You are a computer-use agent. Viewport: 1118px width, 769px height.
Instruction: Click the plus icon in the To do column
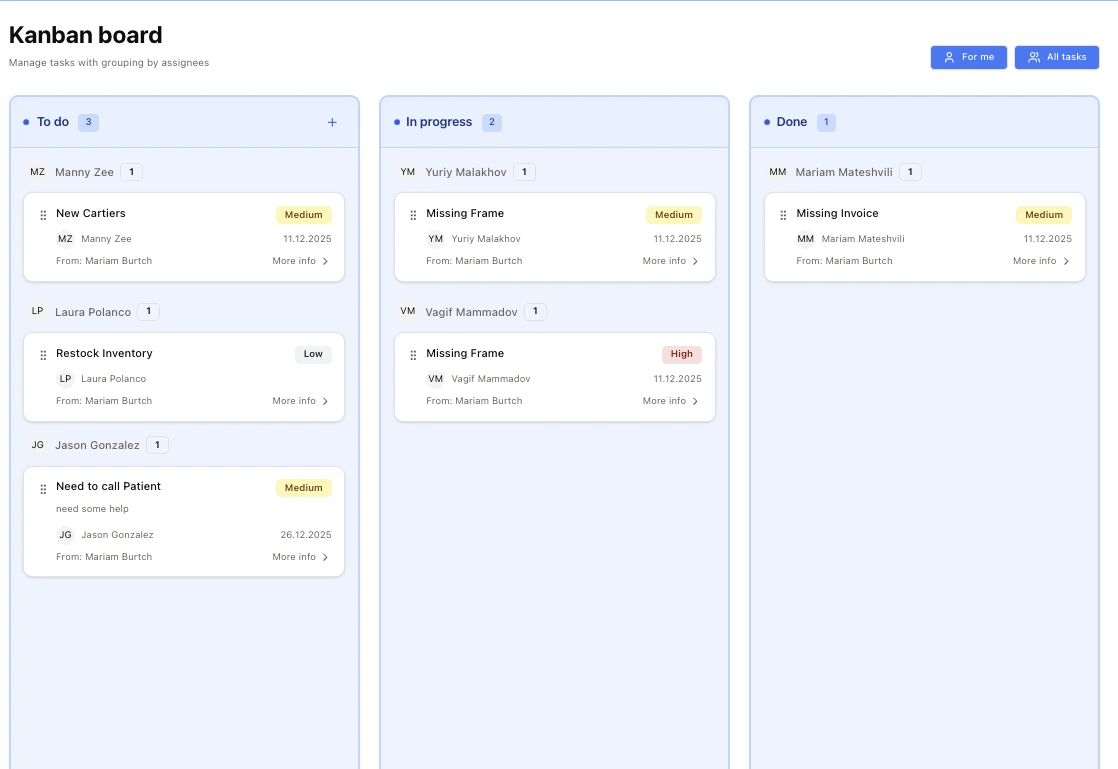coord(332,122)
